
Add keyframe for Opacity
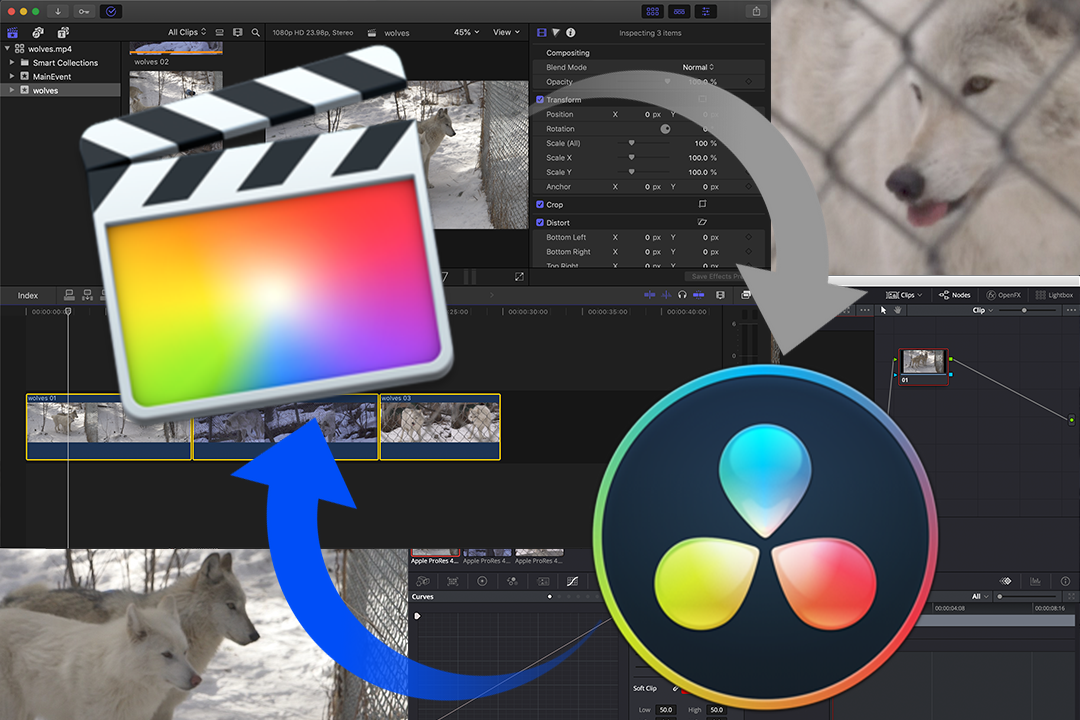pyautogui.click(x=749, y=82)
